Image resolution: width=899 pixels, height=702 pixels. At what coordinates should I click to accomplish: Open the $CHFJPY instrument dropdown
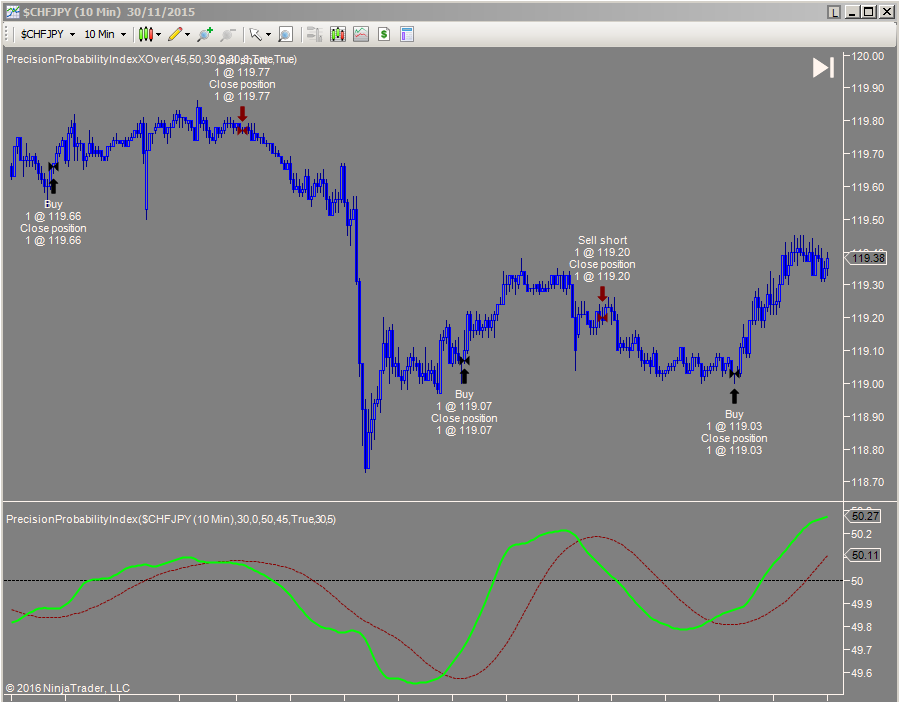47,34
